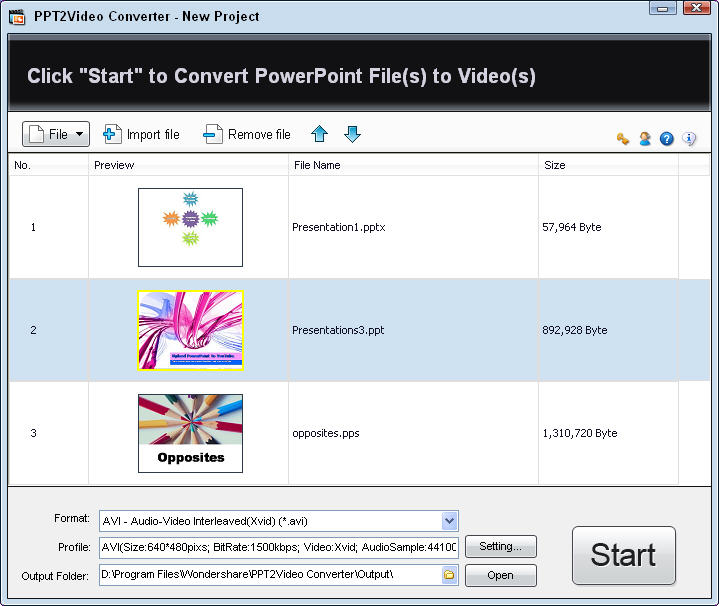
Task: Click the key register icon
Action: (x=623, y=139)
